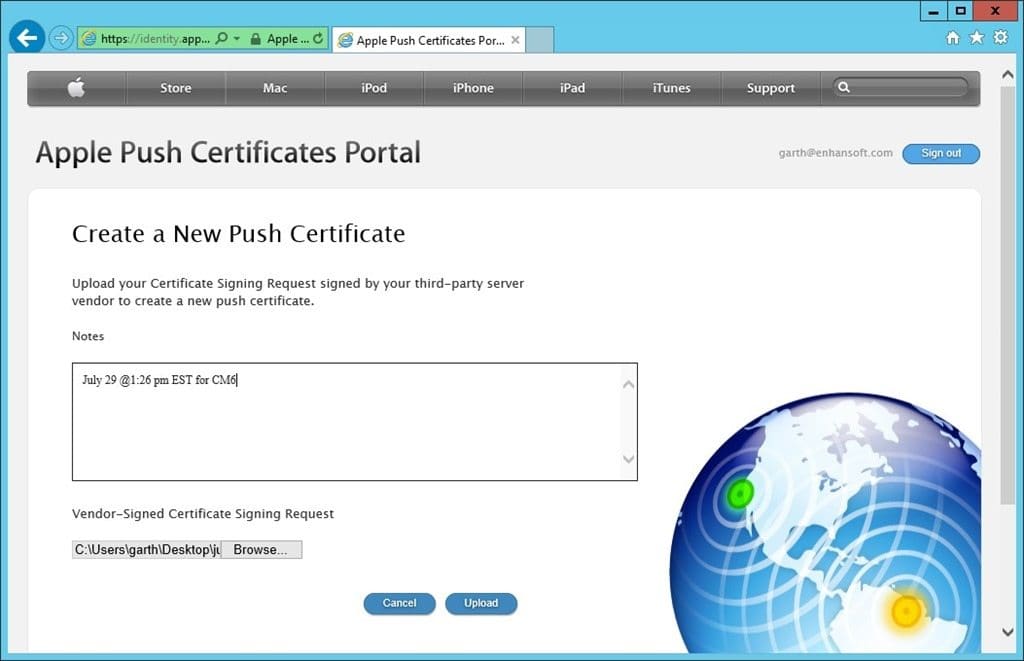Click the Browse... button
The image size is (1024, 661).
[261, 549]
